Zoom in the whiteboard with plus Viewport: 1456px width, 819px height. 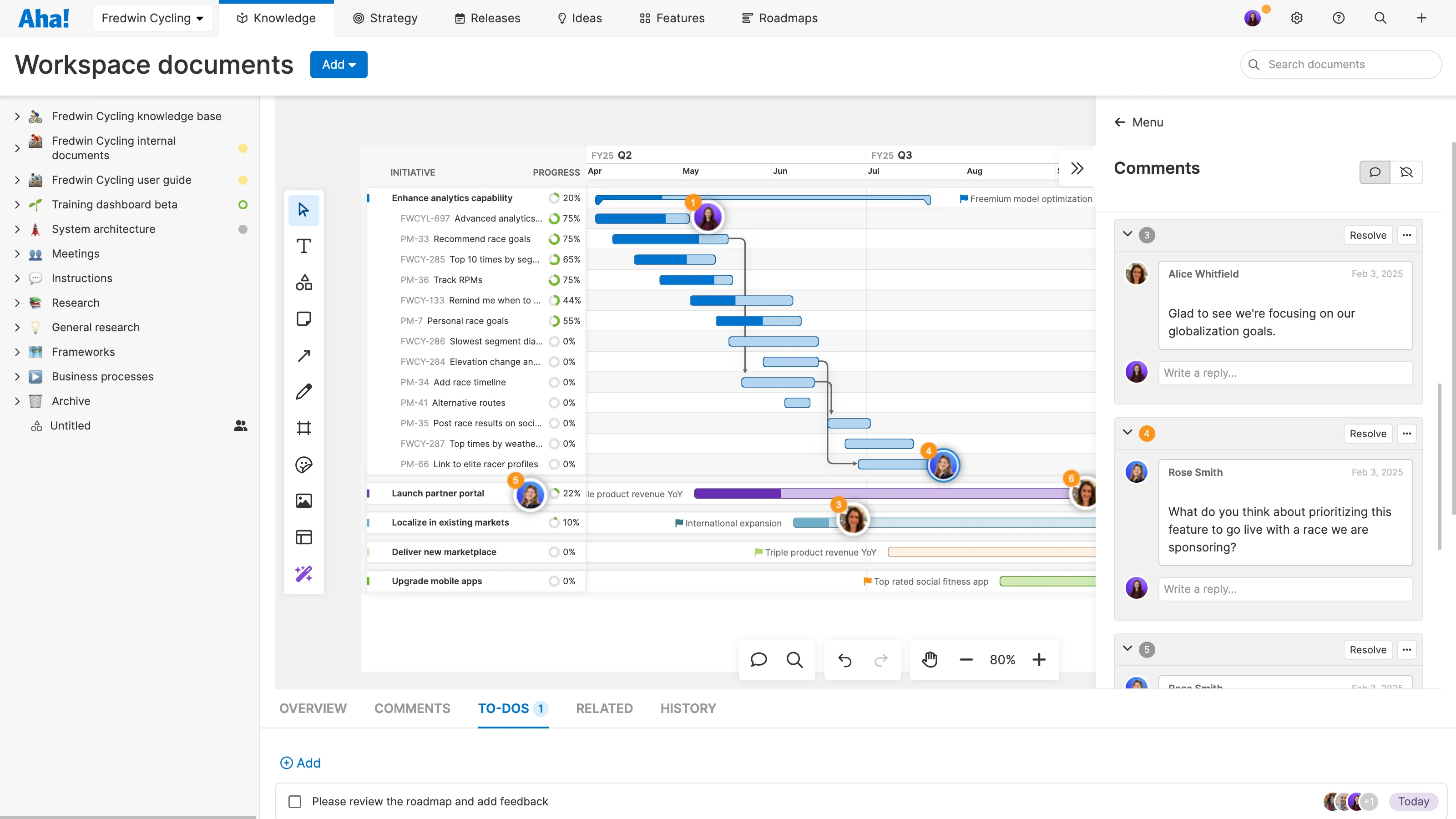[1039, 660]
